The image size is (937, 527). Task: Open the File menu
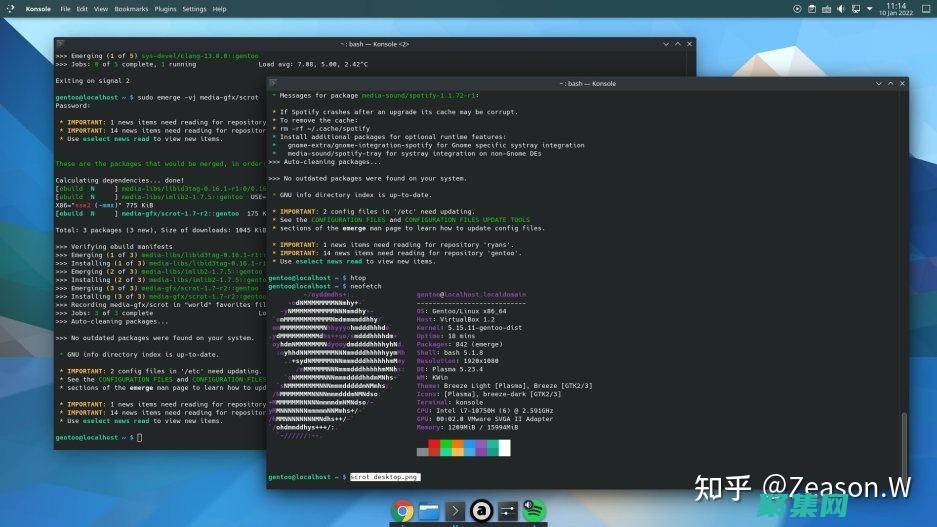tap(66, 9)
